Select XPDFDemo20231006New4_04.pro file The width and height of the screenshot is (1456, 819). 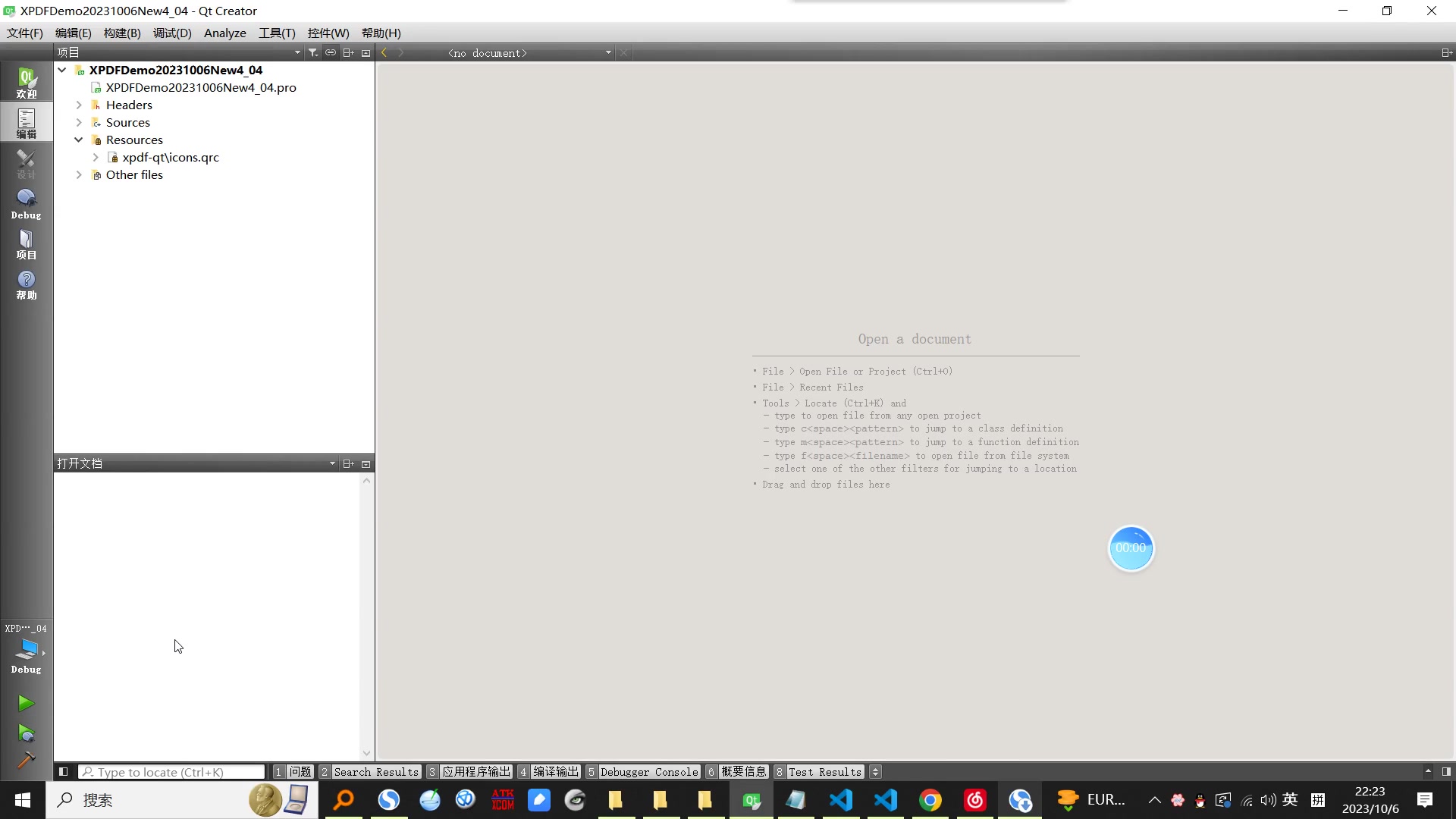tap(201, 88)
